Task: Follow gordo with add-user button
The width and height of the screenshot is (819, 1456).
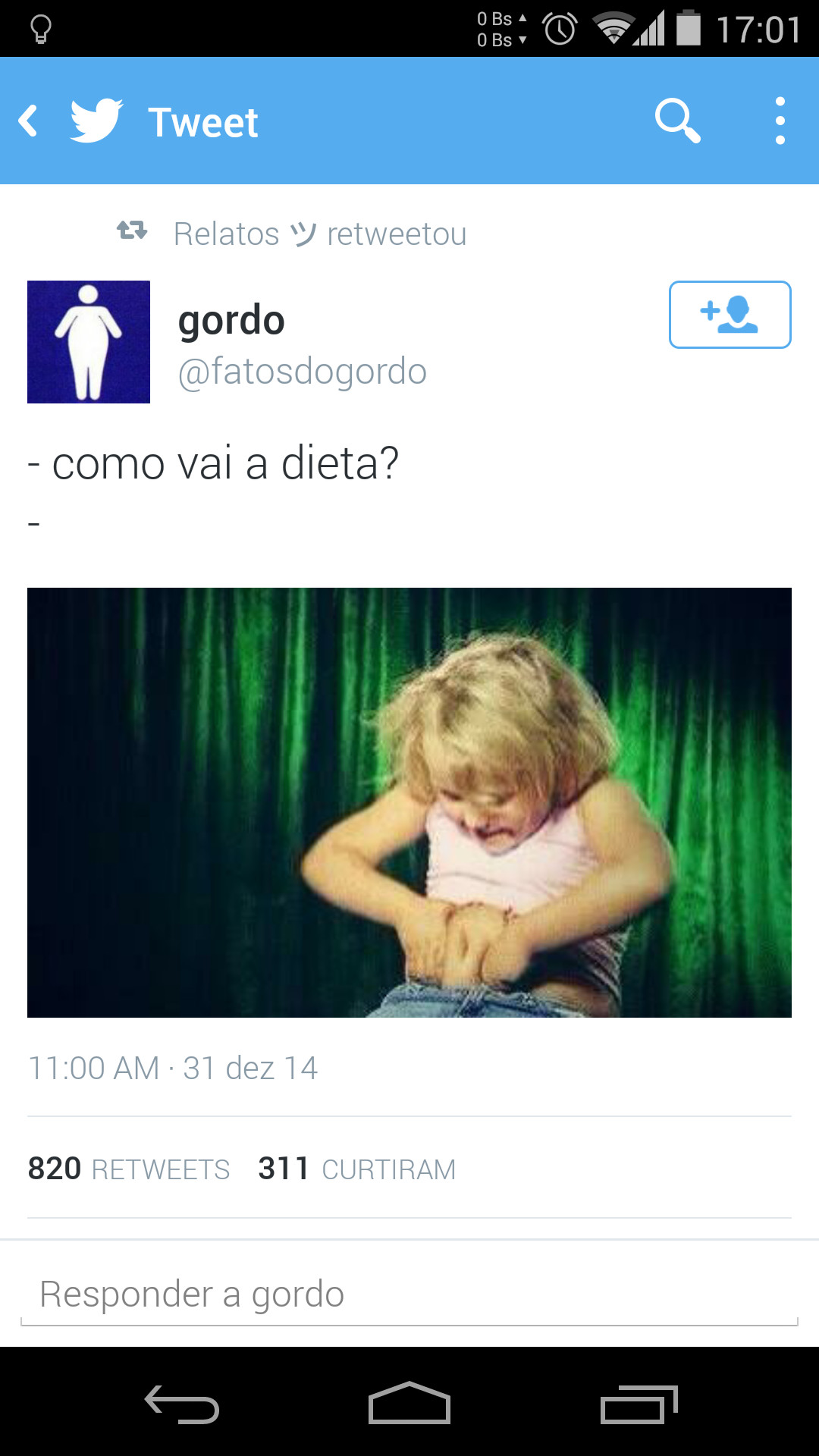Action: click(x=730, y=315)
